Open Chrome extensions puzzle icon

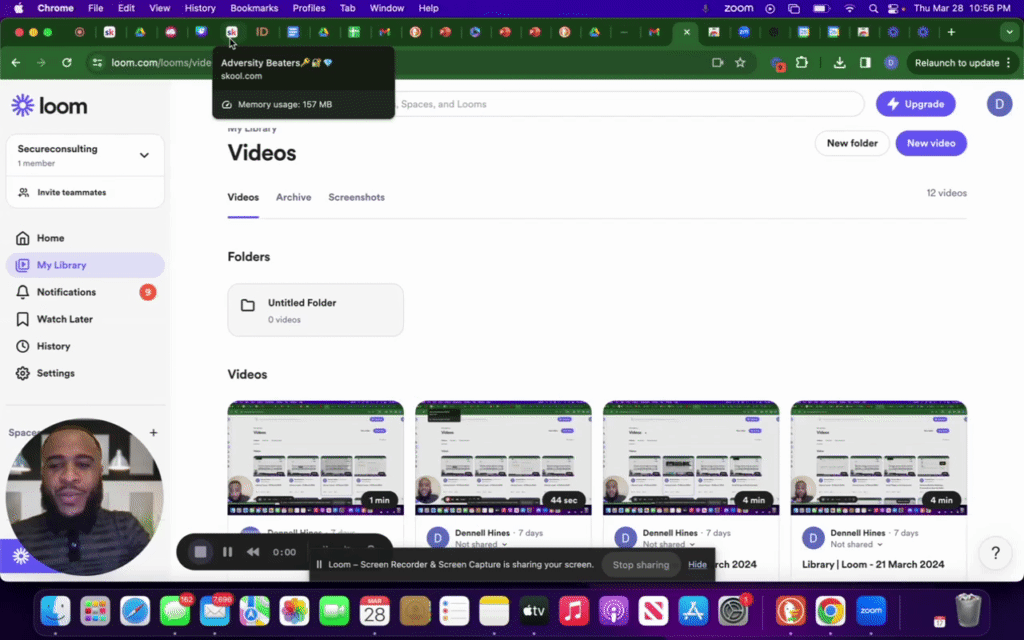click(802, 63)
